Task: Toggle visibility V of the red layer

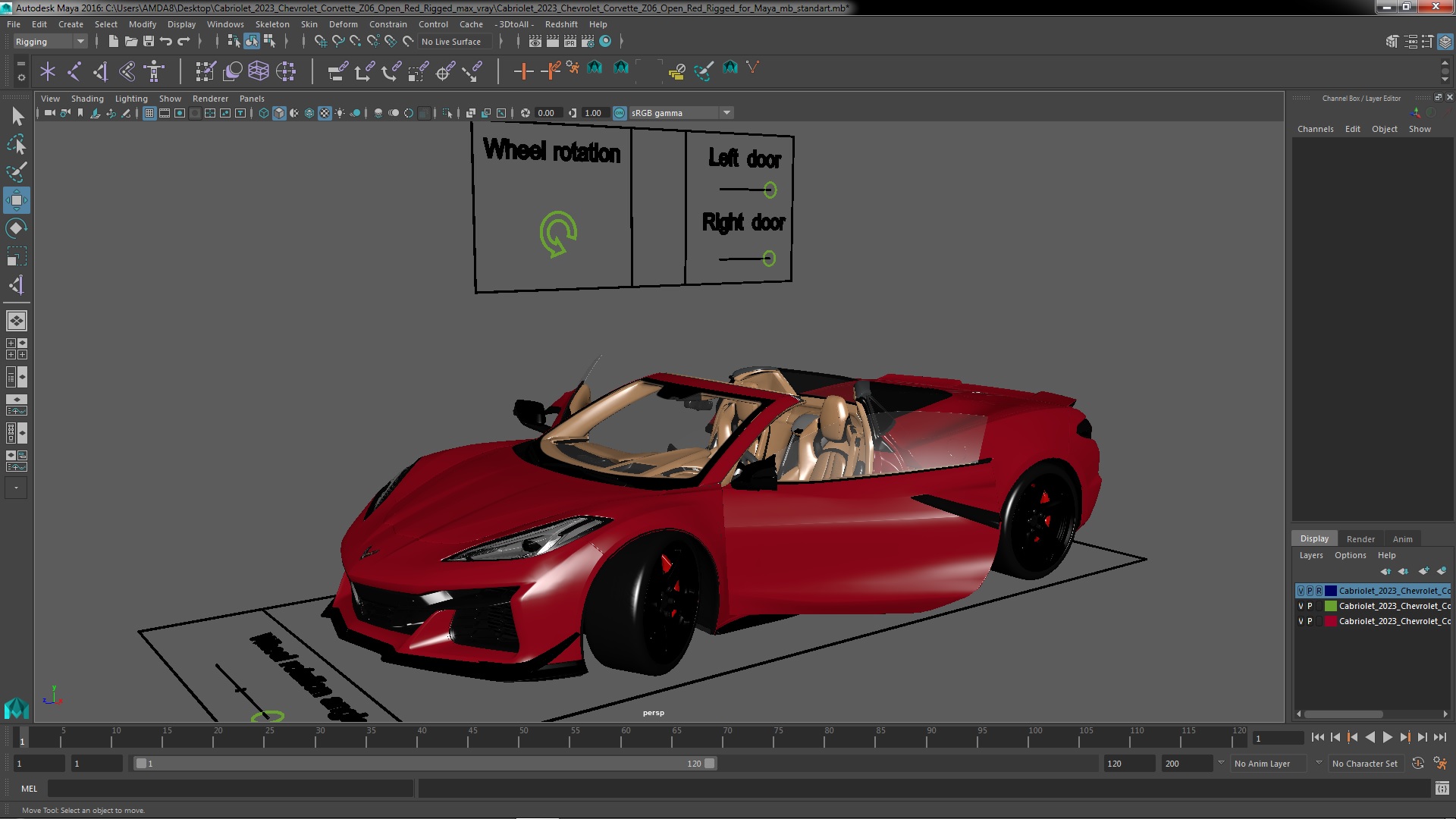Action: (1301, 621)
